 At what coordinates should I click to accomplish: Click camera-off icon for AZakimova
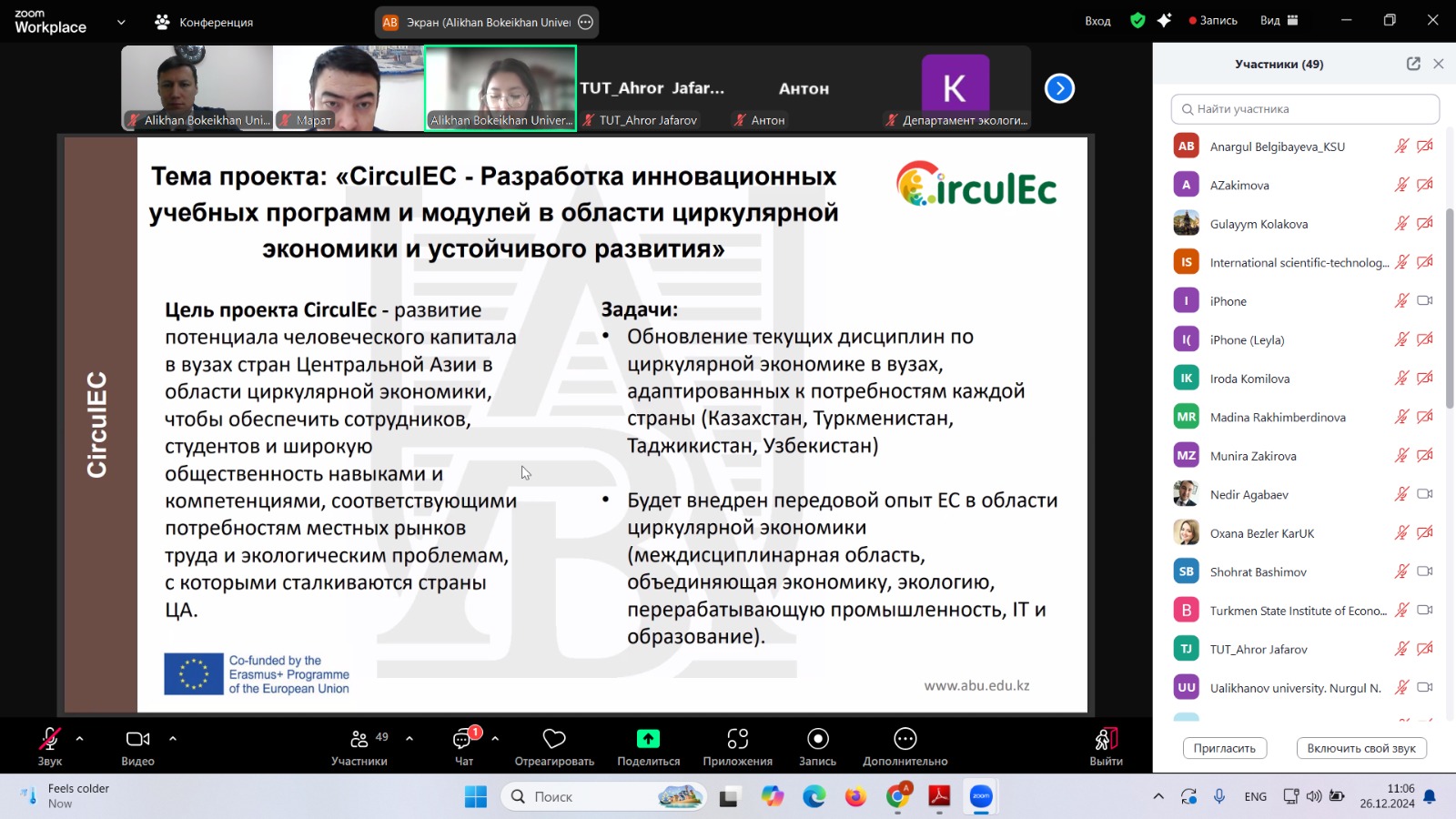coord(1425,185)
